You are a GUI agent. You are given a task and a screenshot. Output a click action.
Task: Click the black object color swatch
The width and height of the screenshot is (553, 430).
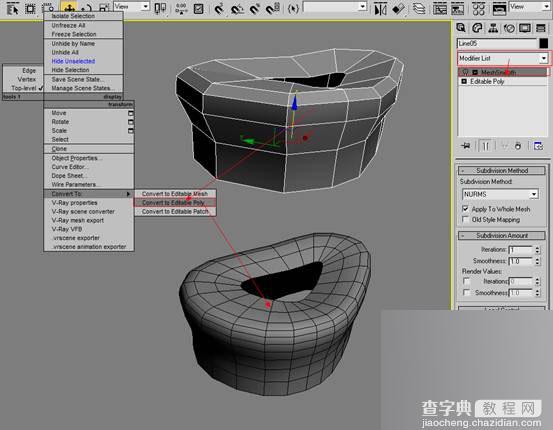pyautogui.click(x=543, y=43)
